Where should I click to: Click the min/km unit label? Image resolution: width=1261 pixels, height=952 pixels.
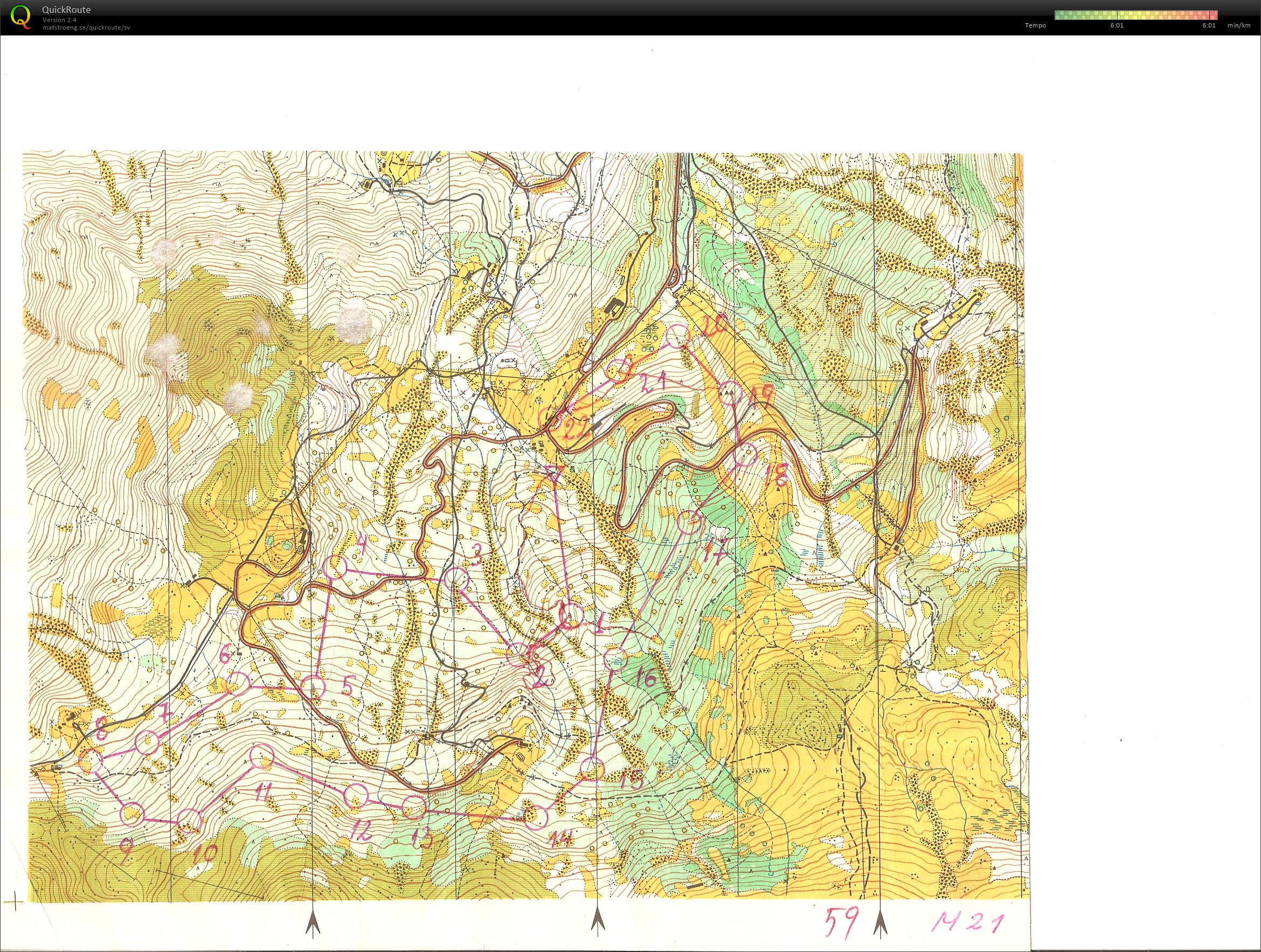coord(1239,26)
